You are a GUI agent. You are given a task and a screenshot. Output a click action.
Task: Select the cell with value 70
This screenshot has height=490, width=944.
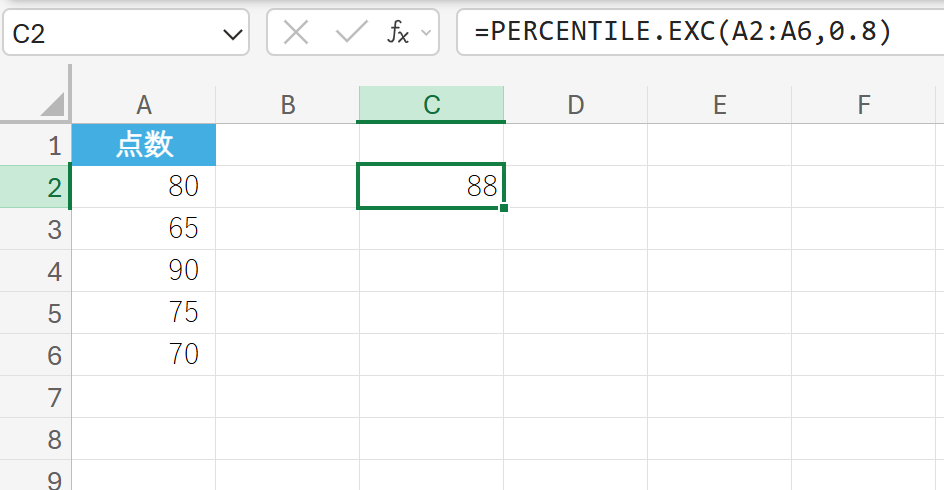144,355
